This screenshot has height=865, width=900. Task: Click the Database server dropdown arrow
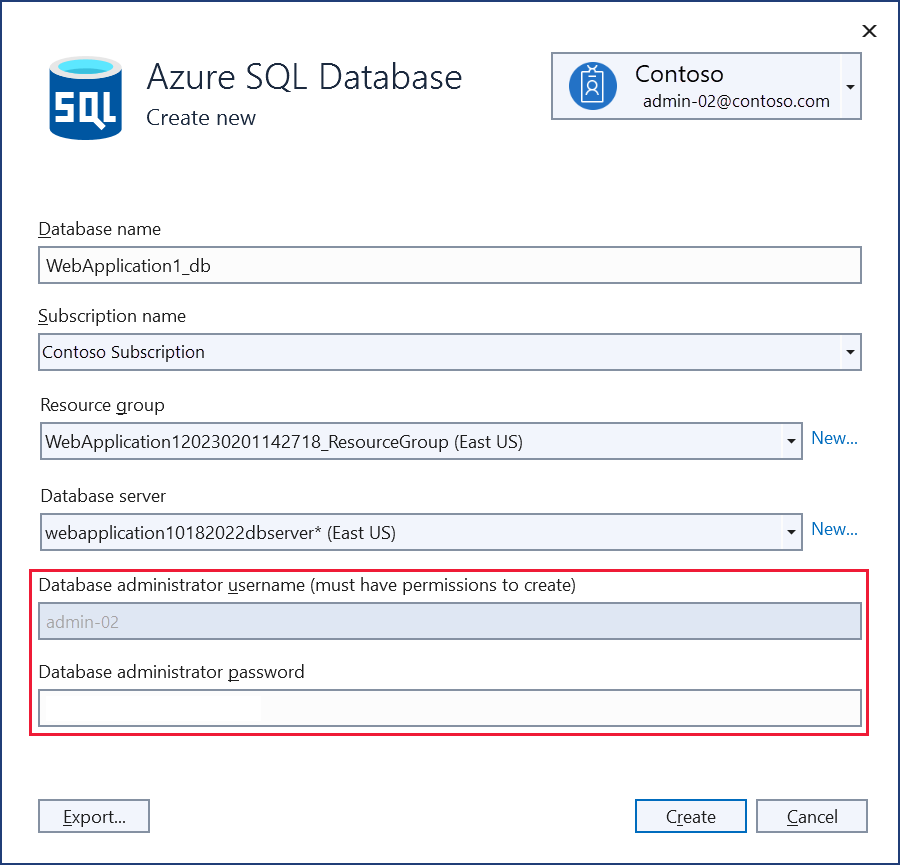coord(790,531)
